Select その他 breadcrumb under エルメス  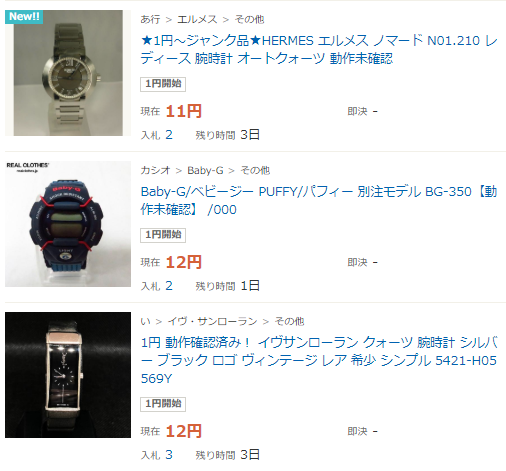(x=249, y=19)
